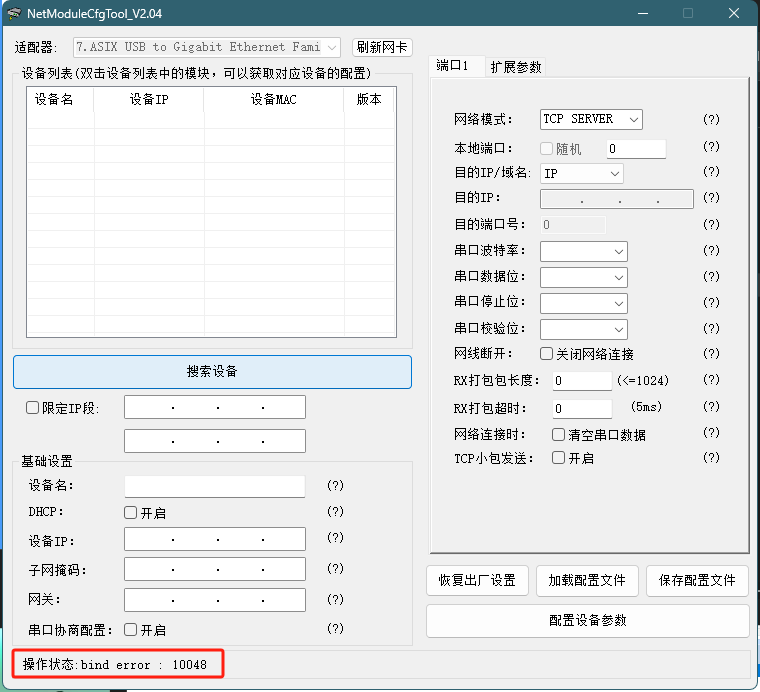The height and width of the screenshot is (692, 760).
Task: Click 保存配置文件 button
Action: (697, 580)
